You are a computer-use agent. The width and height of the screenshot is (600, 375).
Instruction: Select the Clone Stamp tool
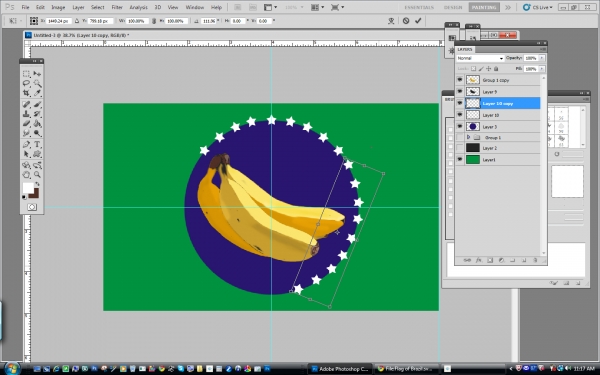pyautogui.click(x=26, y=114)
